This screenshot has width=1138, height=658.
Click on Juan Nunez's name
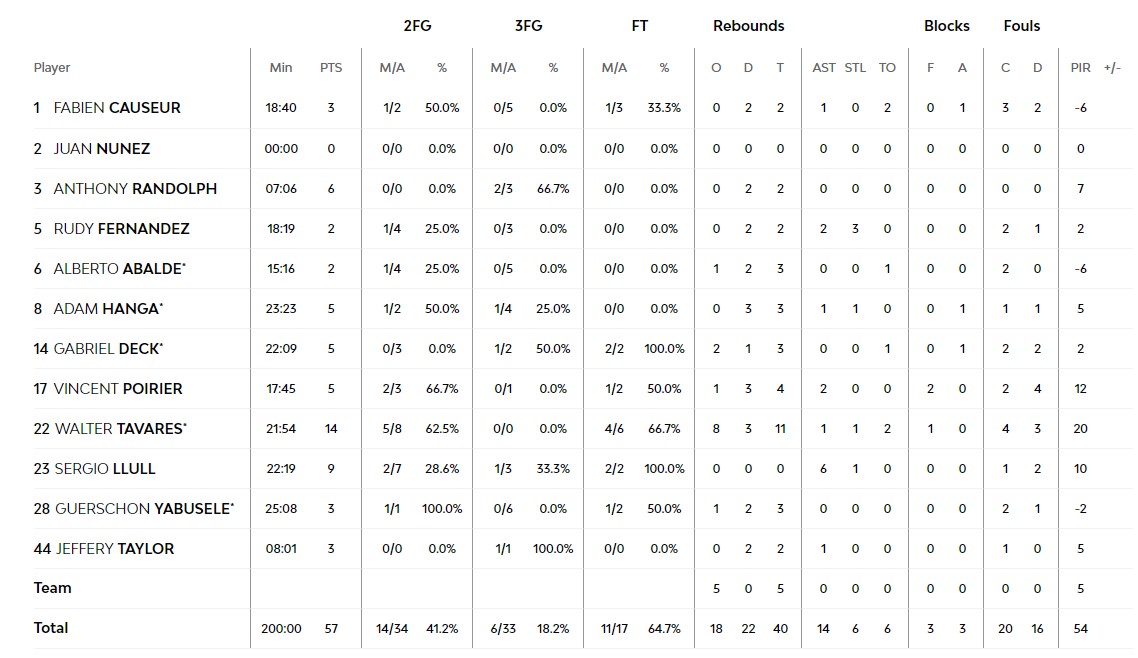[101, 149]
